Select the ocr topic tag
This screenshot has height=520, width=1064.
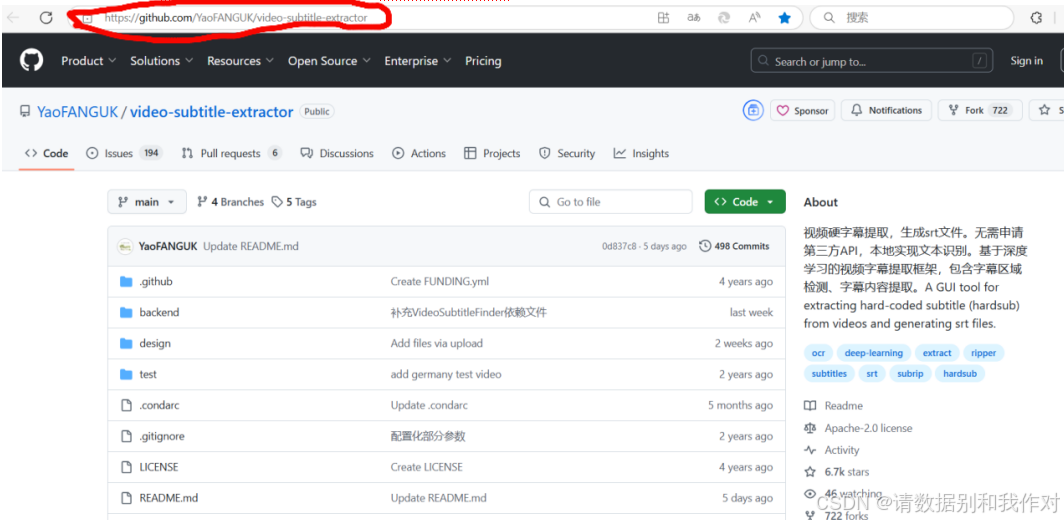(818, 353)
